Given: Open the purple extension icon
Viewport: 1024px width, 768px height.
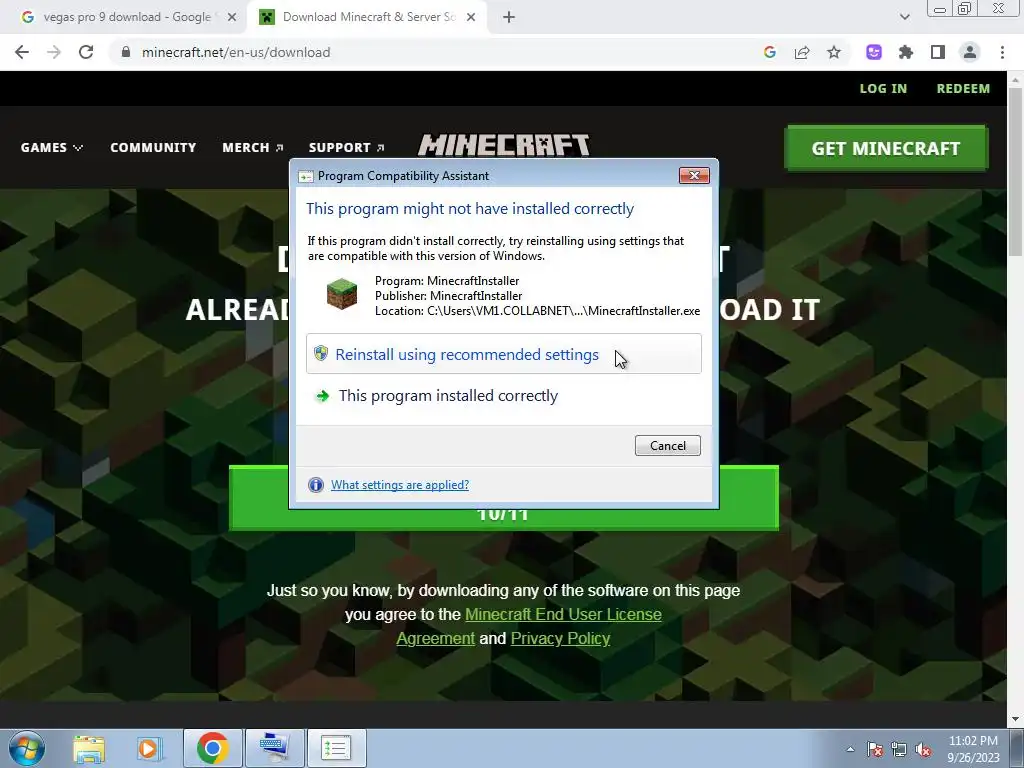Looking at the screenshot, I should tap(874, 52).
